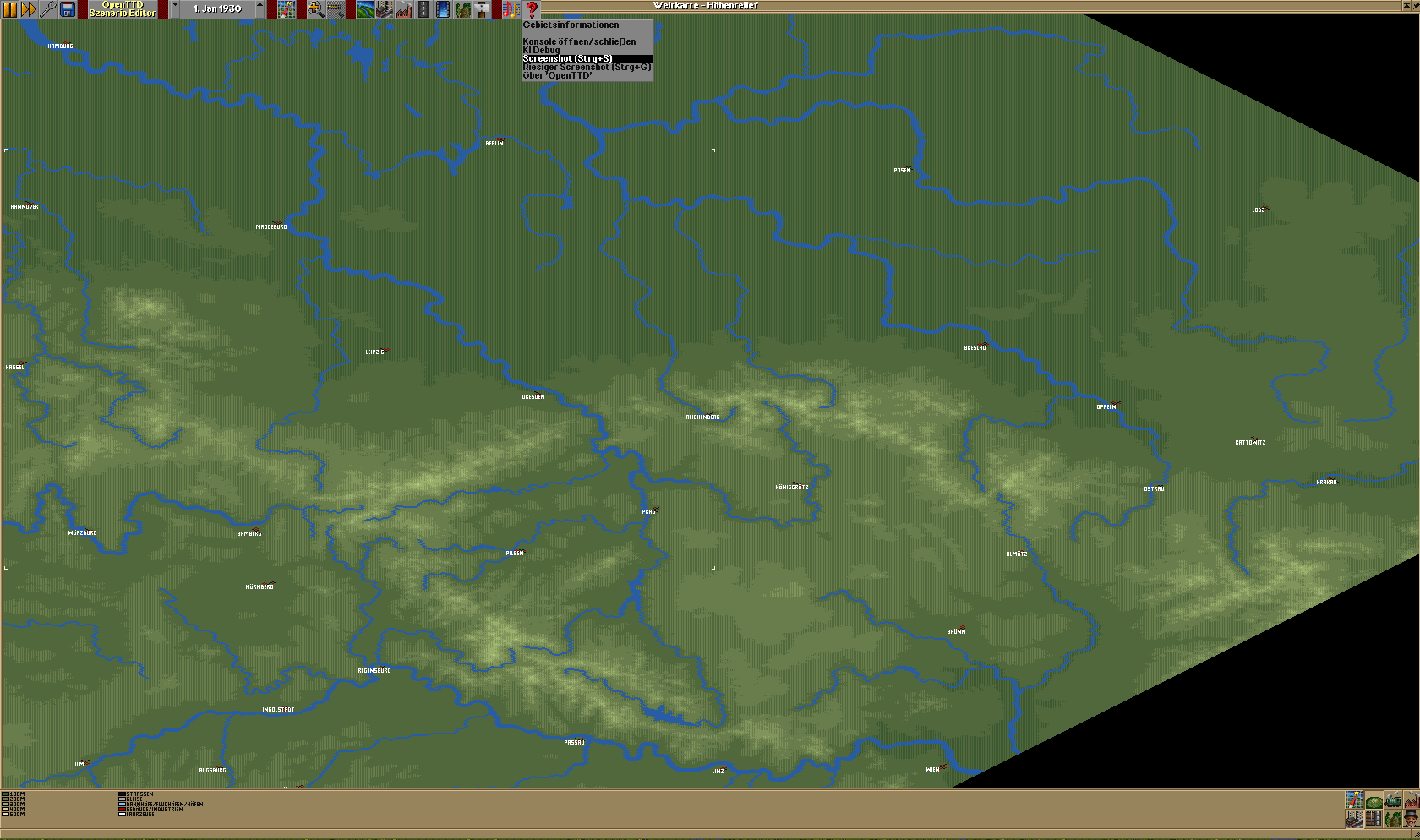Toggle town names on the small map
The height and width of the screenshot is (840, 1420).
coord(1354,818)
